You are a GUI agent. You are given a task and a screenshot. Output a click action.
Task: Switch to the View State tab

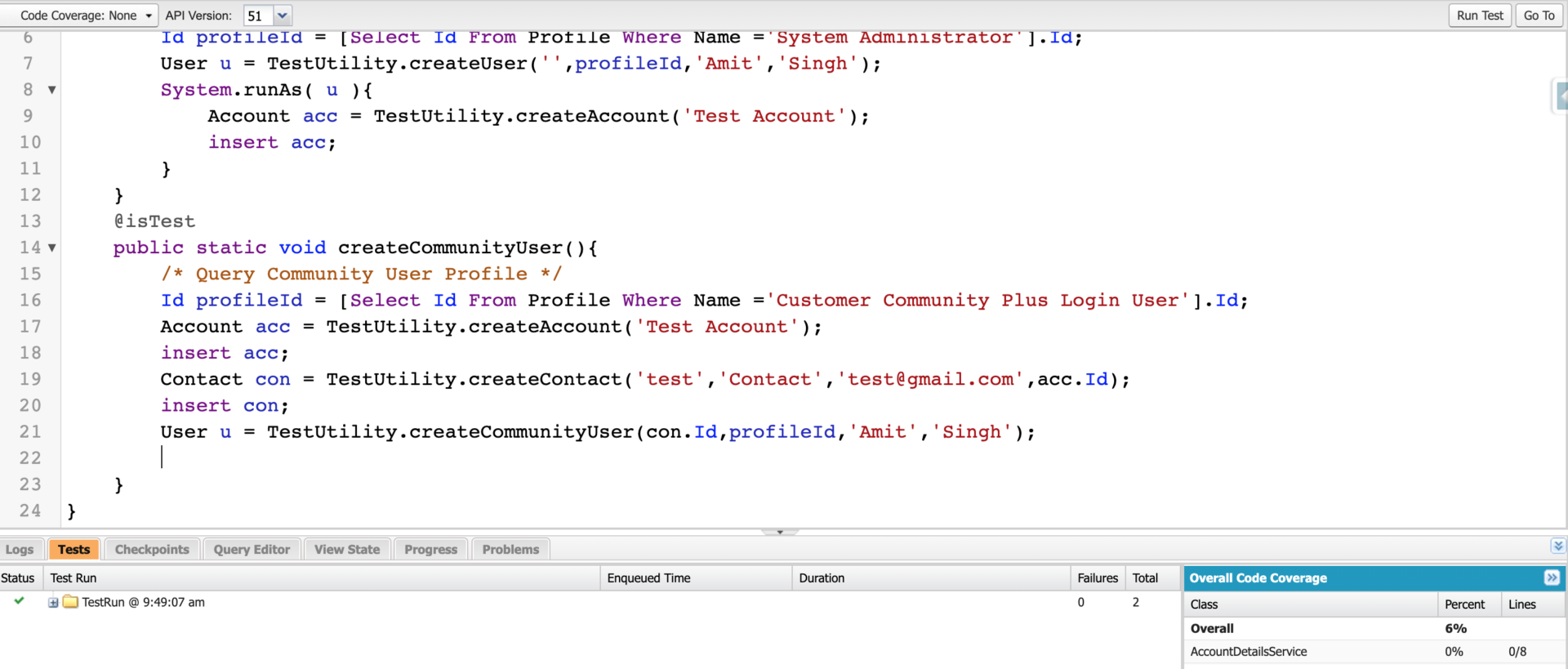coord(347,550)
